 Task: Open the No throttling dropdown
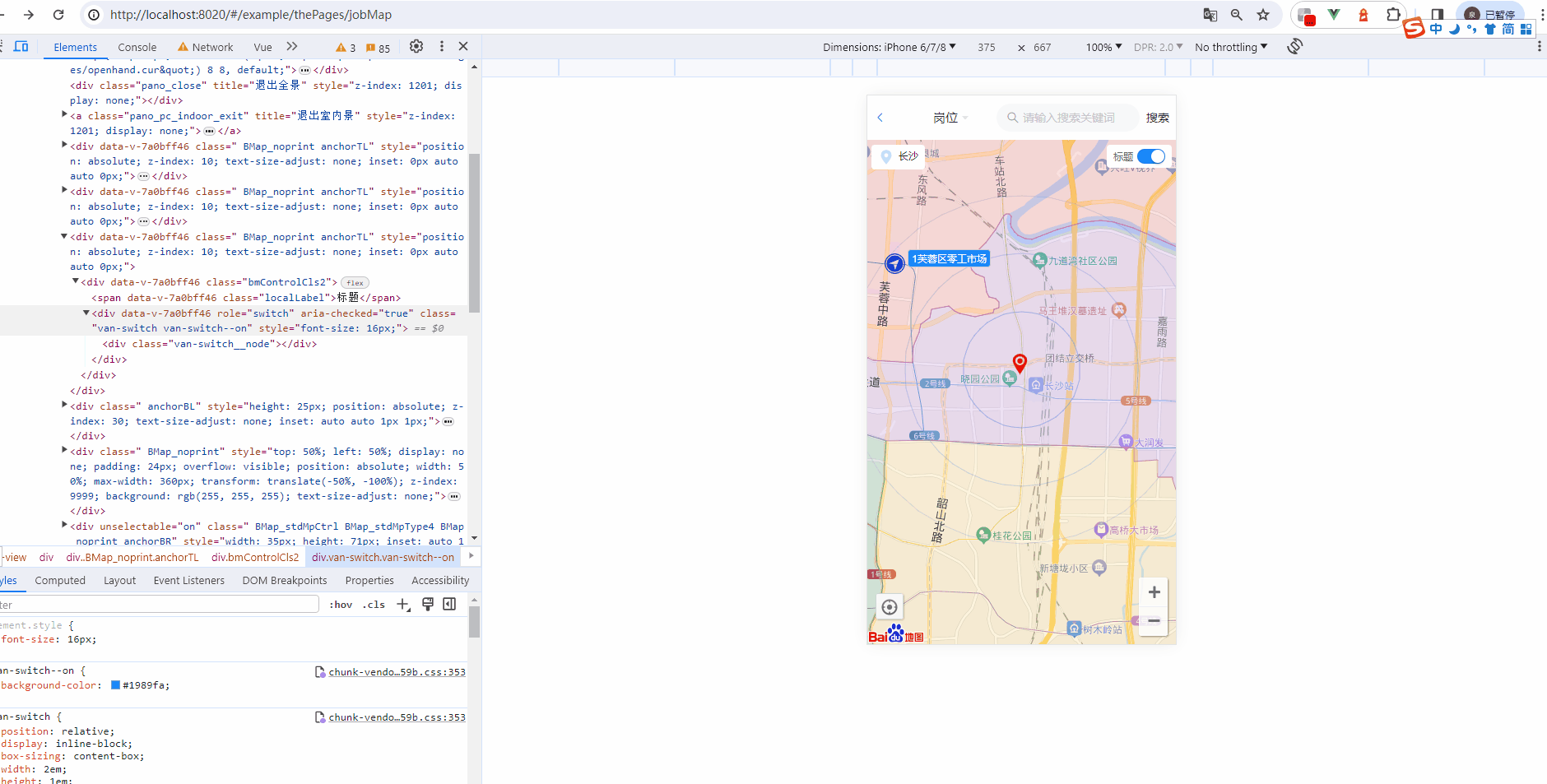point(1231,47)
